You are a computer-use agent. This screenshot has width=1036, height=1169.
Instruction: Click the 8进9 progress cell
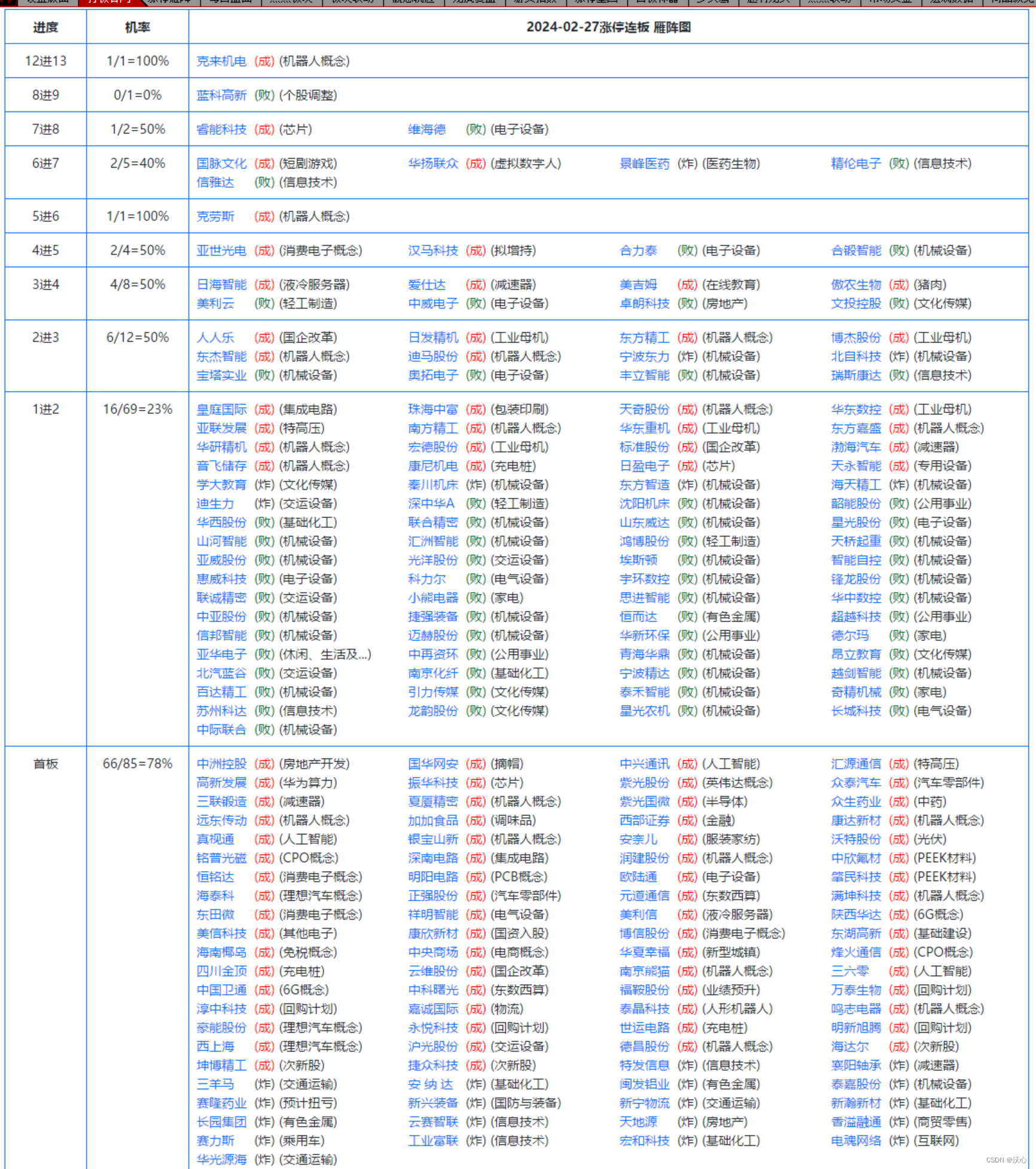(x=45, y=95)
